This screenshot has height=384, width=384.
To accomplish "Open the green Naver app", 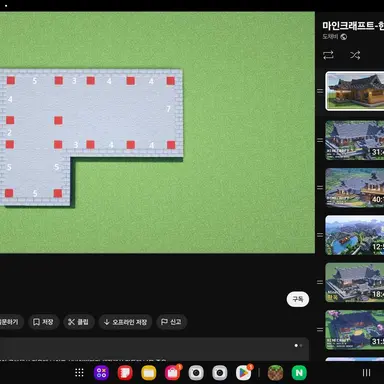I will pos(299,373).
